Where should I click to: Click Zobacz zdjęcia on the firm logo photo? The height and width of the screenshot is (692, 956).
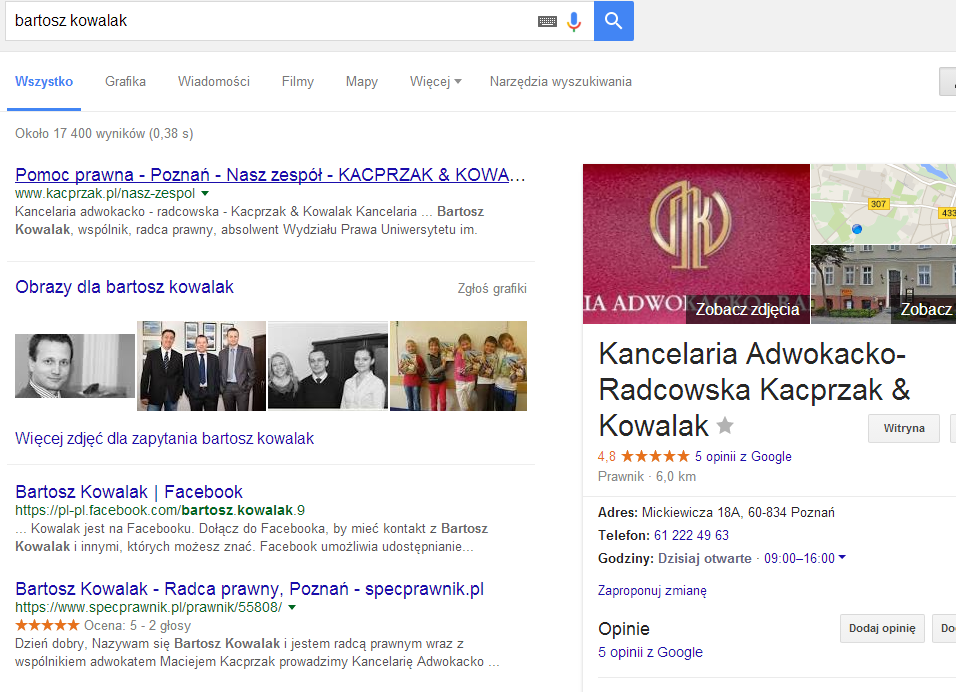tap(747, 310)
